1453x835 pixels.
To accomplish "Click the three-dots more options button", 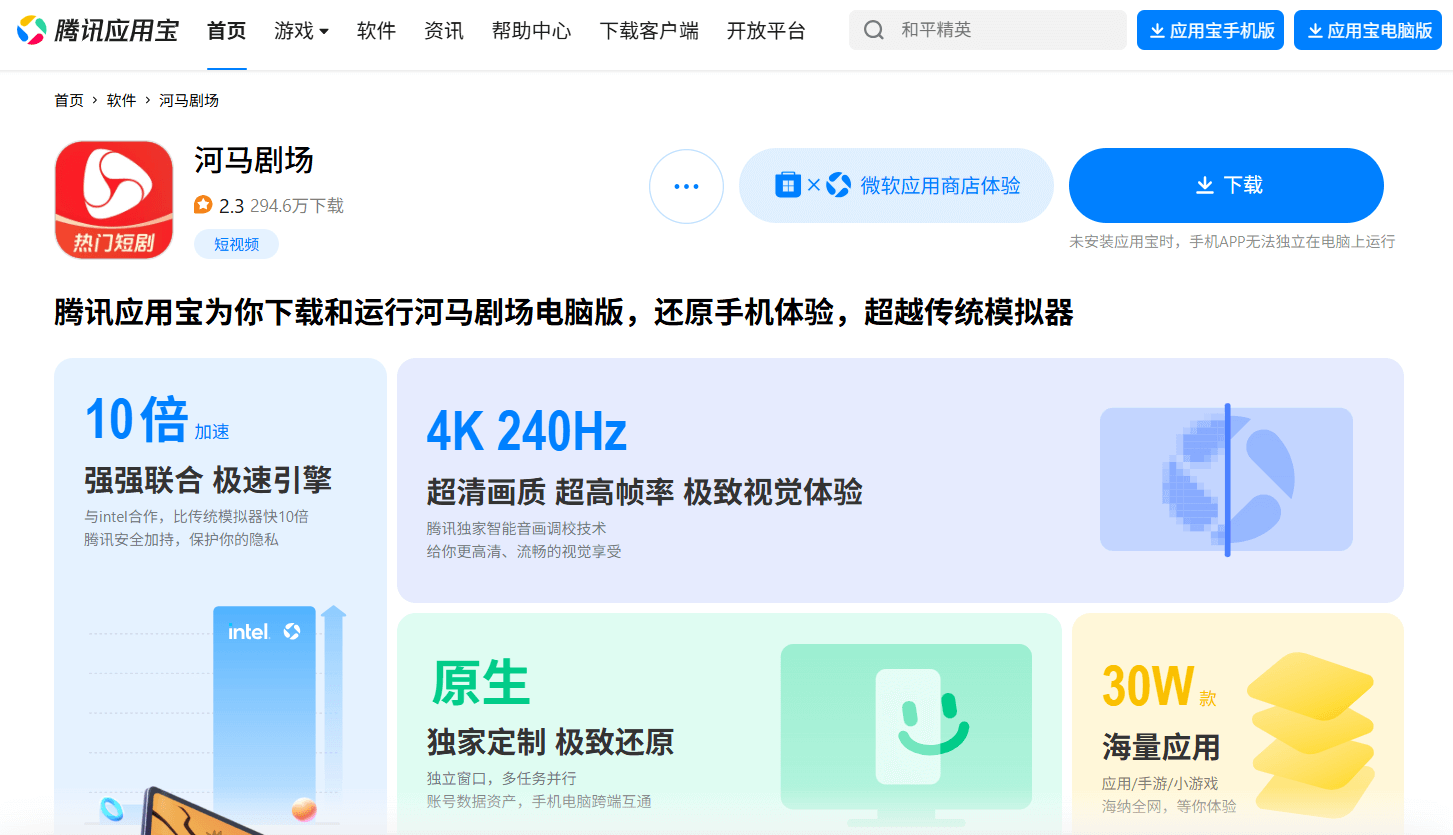I will tap(686, 186).
